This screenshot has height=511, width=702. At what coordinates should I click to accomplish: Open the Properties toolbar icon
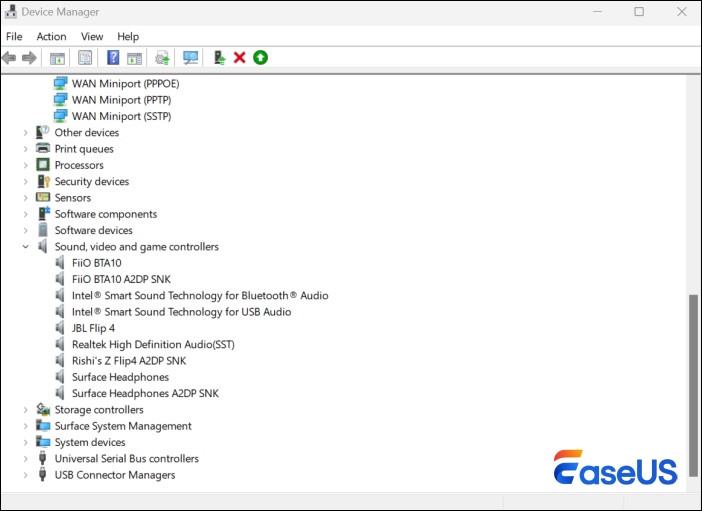click(x=85, y=58)
